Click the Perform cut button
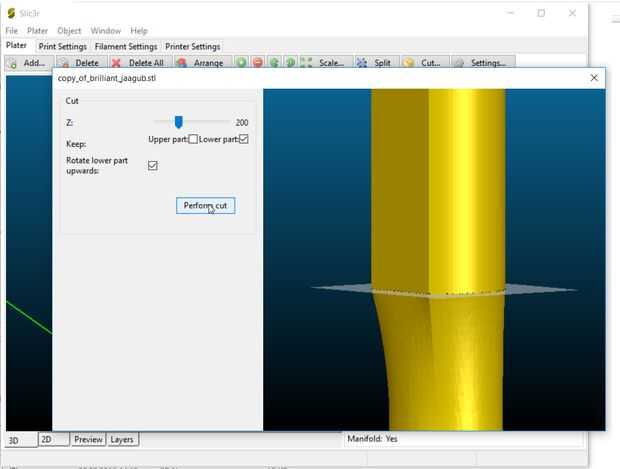Viewport: 620px width, 469px height. (206, 206)
